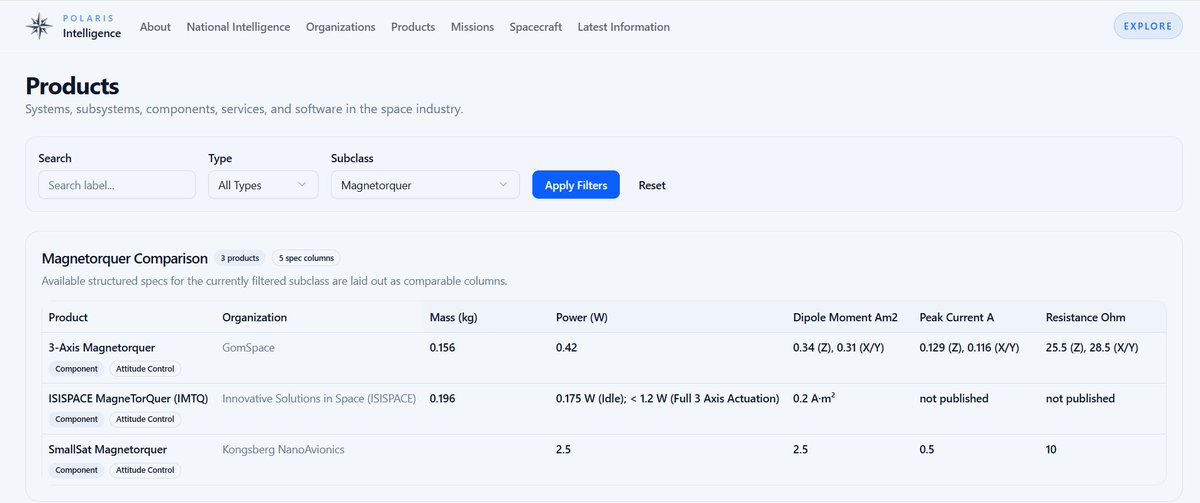
Task: Select the 0.156 mass value
Action: pyautogui.click(x=441, y=347)
